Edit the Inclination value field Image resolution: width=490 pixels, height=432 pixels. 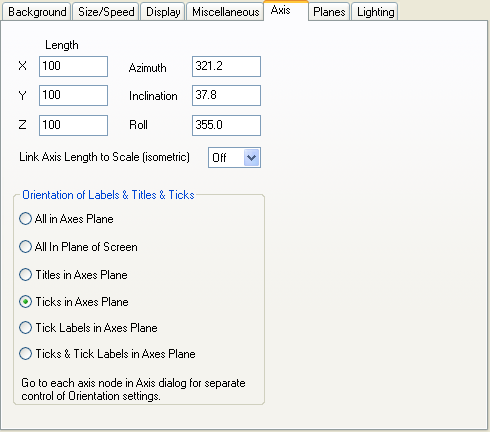[x=226, y=95]
